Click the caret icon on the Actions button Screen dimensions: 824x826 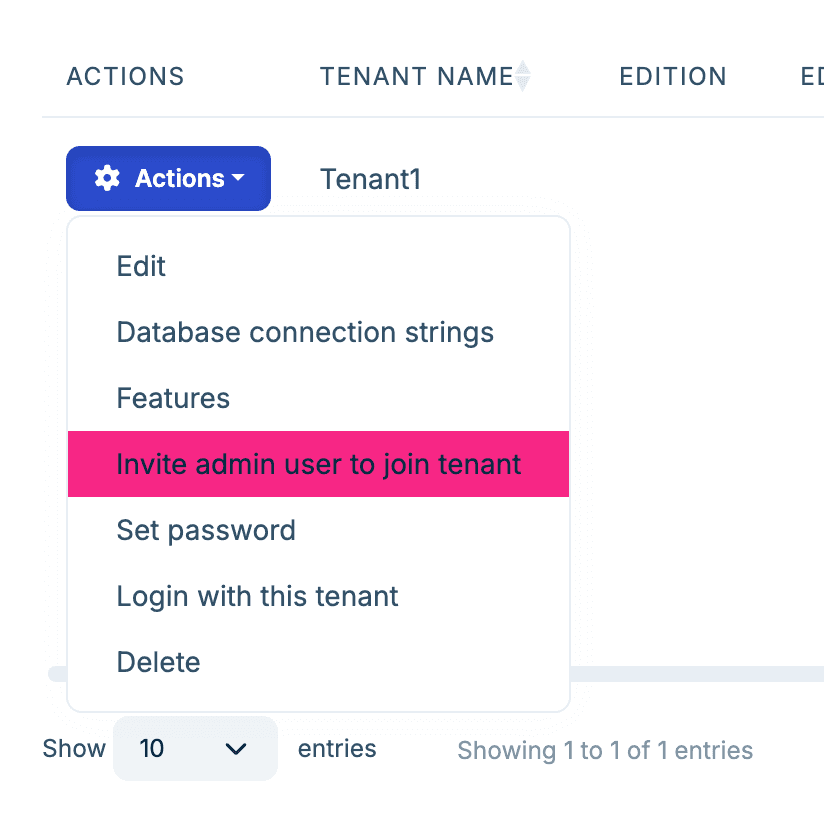238,180
